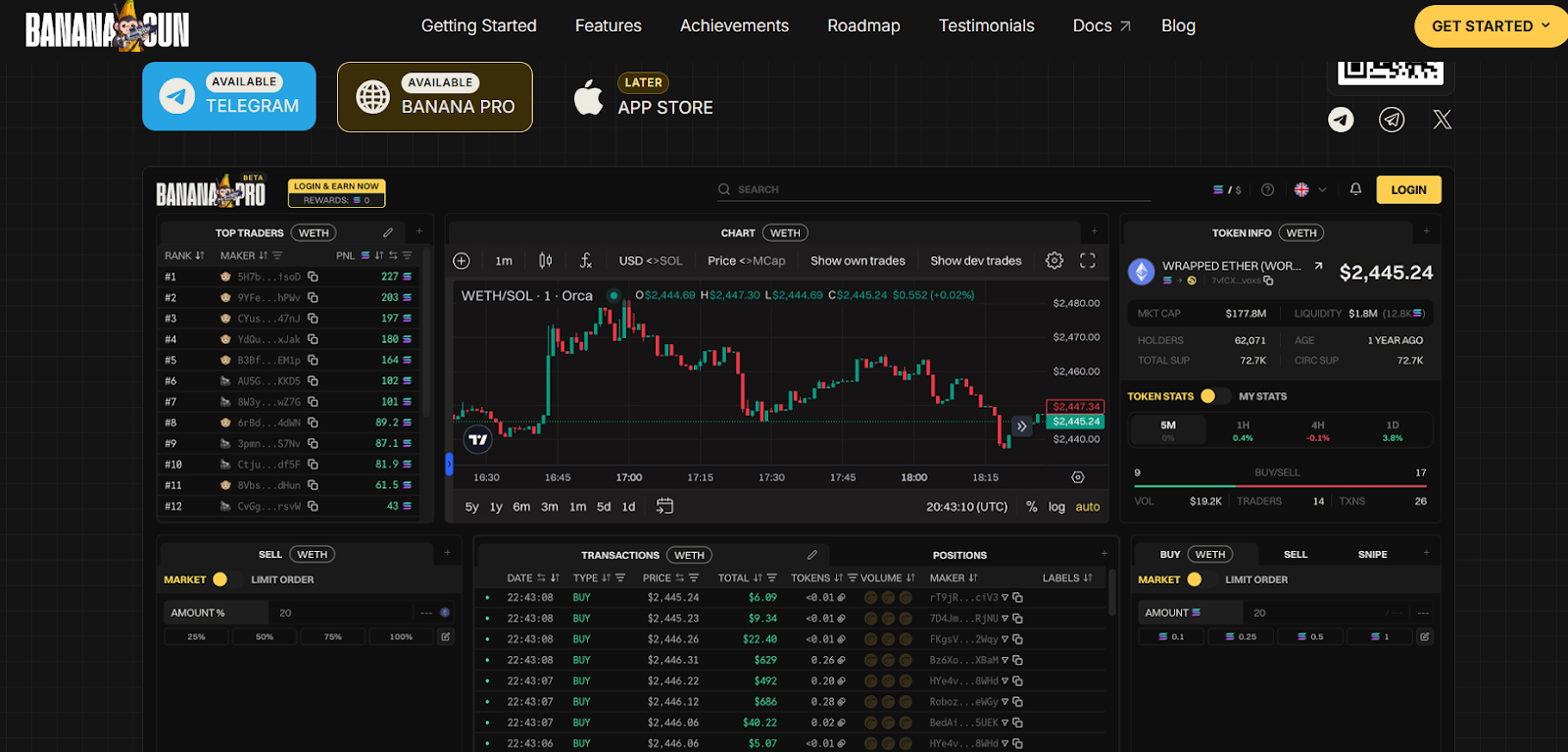Toggle log scale on the chart
This screenshot has width=1568, height=752.
coord(1056,507)
